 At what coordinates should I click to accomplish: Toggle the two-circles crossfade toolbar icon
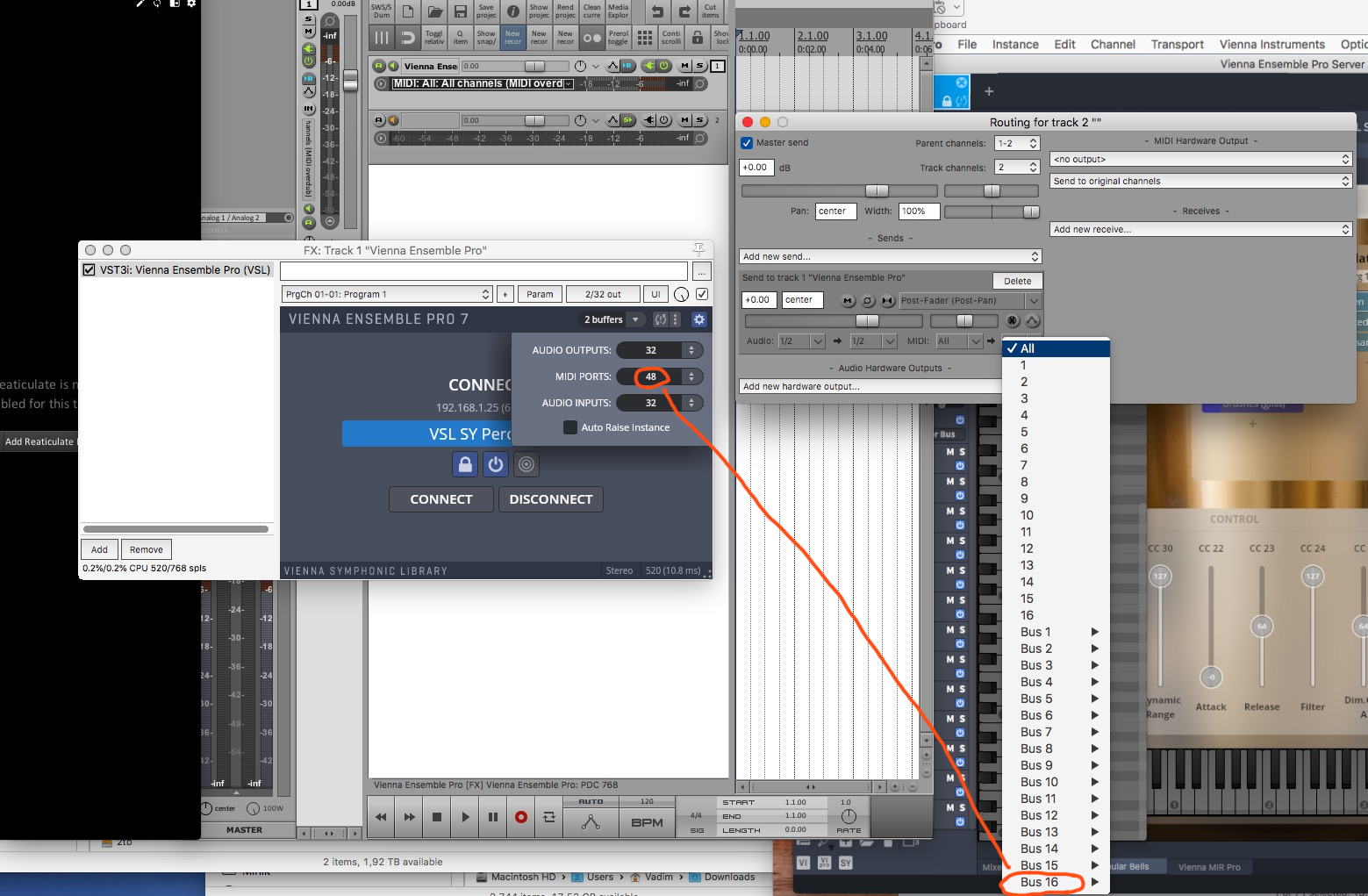tap(592, 37)
